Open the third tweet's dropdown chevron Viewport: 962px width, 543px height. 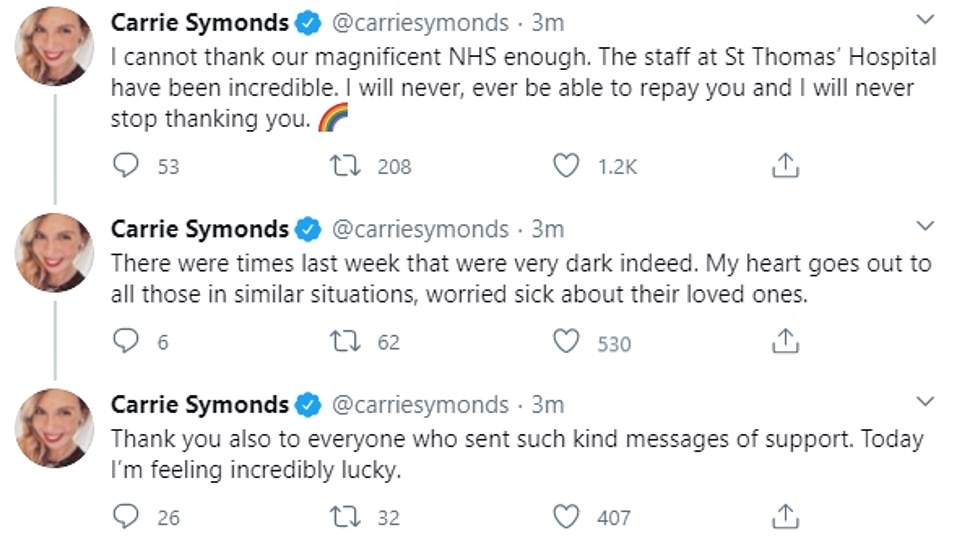pos(925,402)
